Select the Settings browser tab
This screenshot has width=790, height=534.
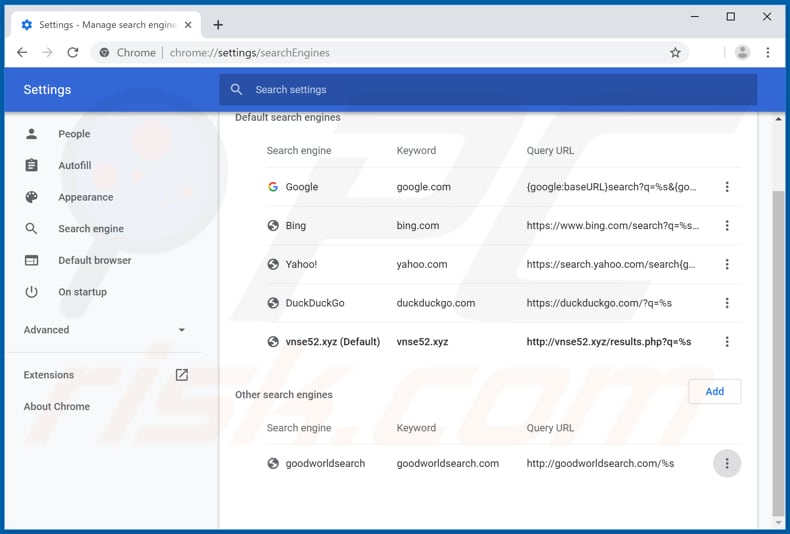pyautogui.click(x=106, y=25)
